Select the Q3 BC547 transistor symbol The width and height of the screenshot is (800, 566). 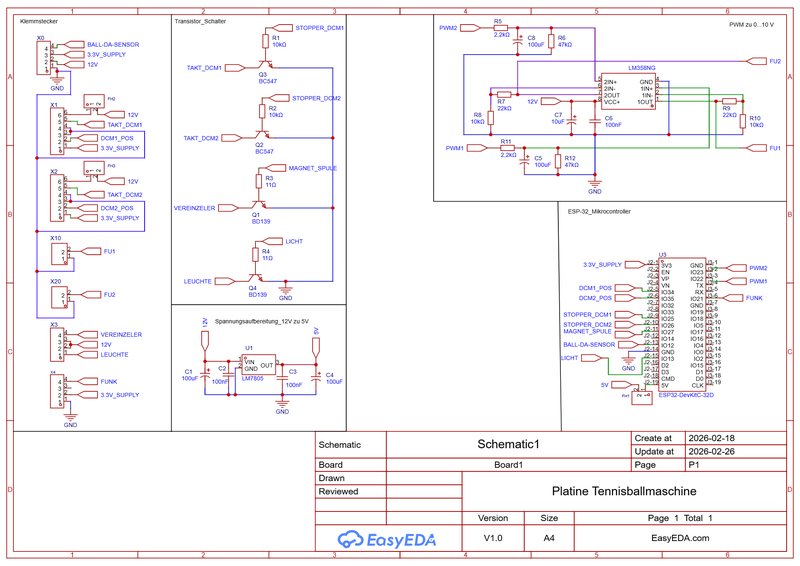[x=265, y=65]
